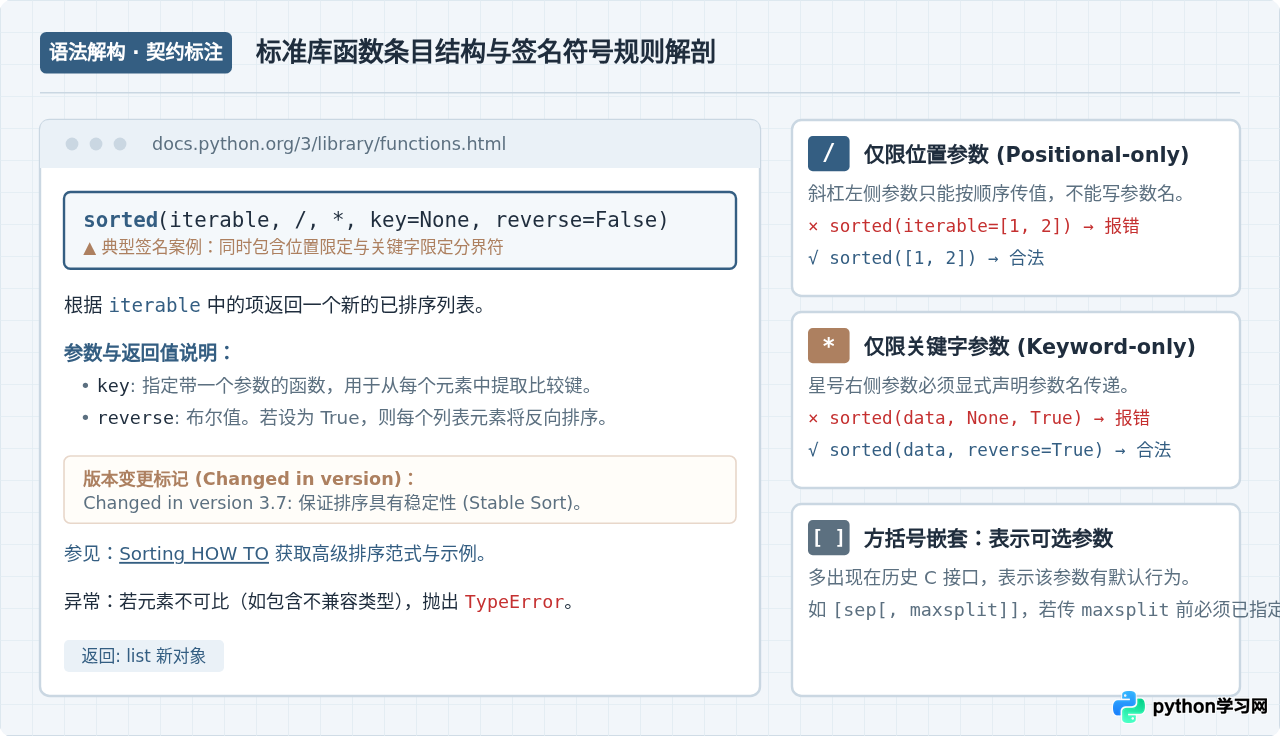The height and width of the screenshot is (736, 1280).
Task: Click the slash symbol badge icon
Action: (x=829, y=154)
